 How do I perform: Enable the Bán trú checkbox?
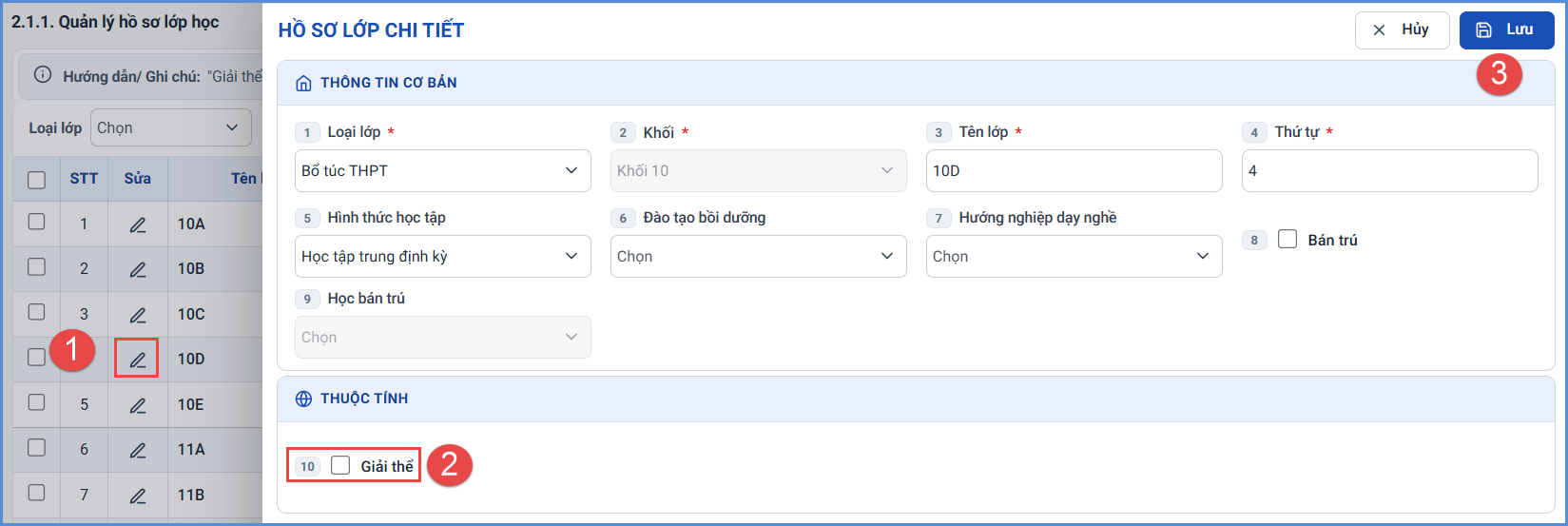1287,239
